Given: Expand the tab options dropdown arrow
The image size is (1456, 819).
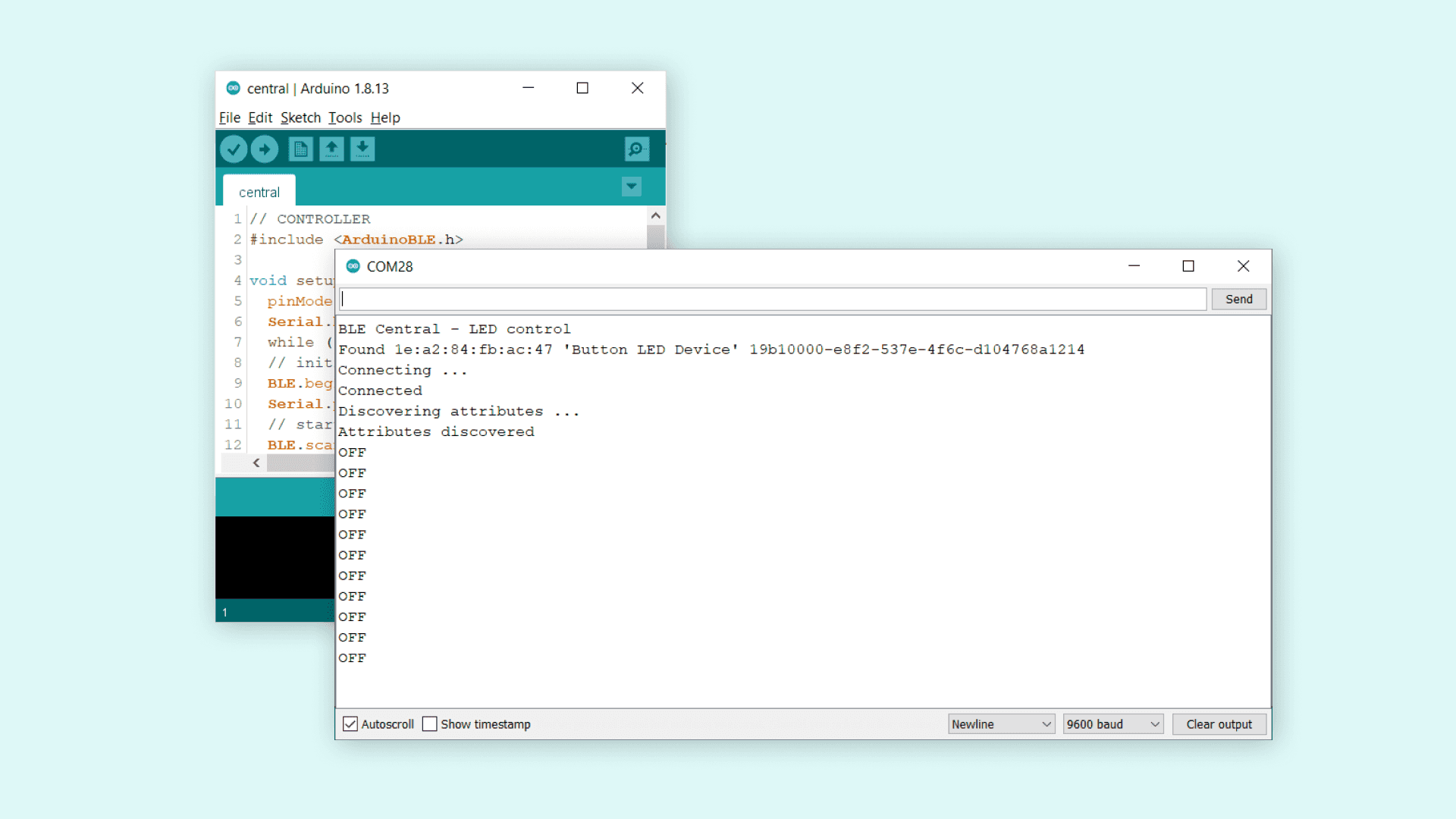Looking at the screenshot, I should click(631, 187).
